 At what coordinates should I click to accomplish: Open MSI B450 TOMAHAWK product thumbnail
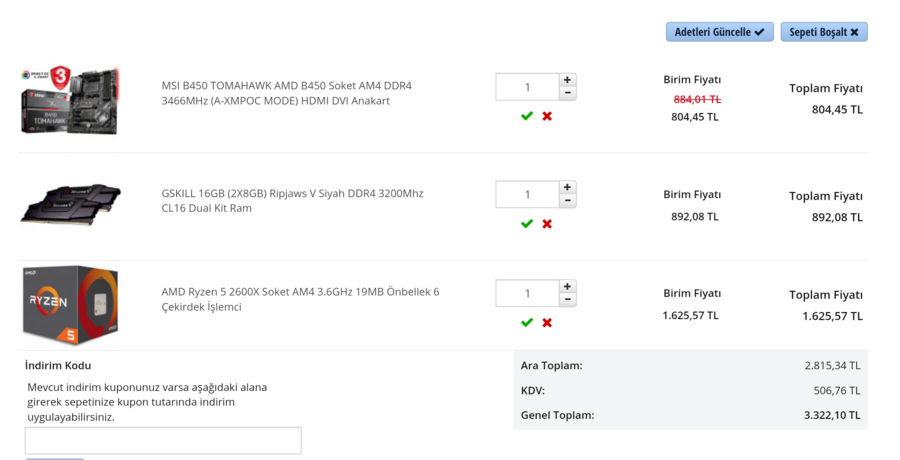point(70,101)
